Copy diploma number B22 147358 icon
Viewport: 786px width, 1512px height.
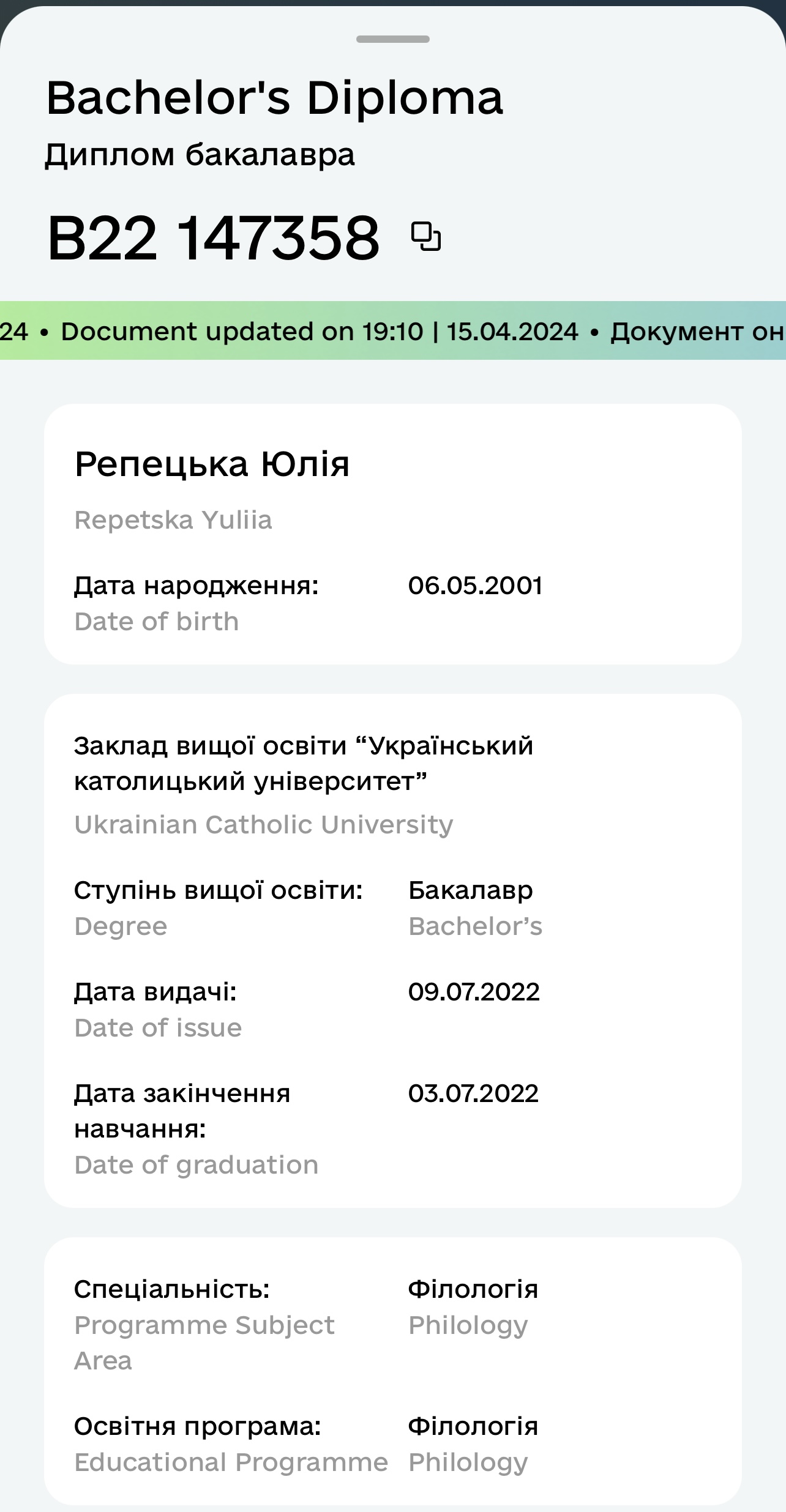tap(426, 237)
